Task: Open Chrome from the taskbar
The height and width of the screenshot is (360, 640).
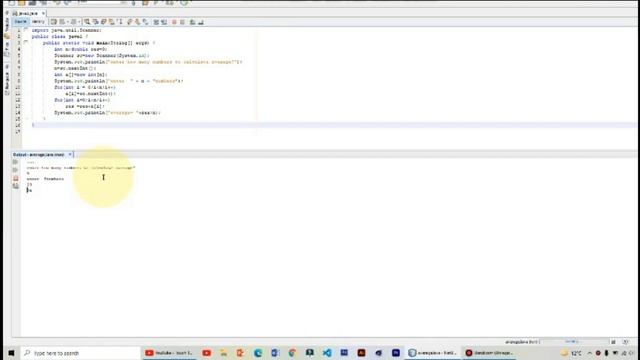Action: (x=292, y=353)
